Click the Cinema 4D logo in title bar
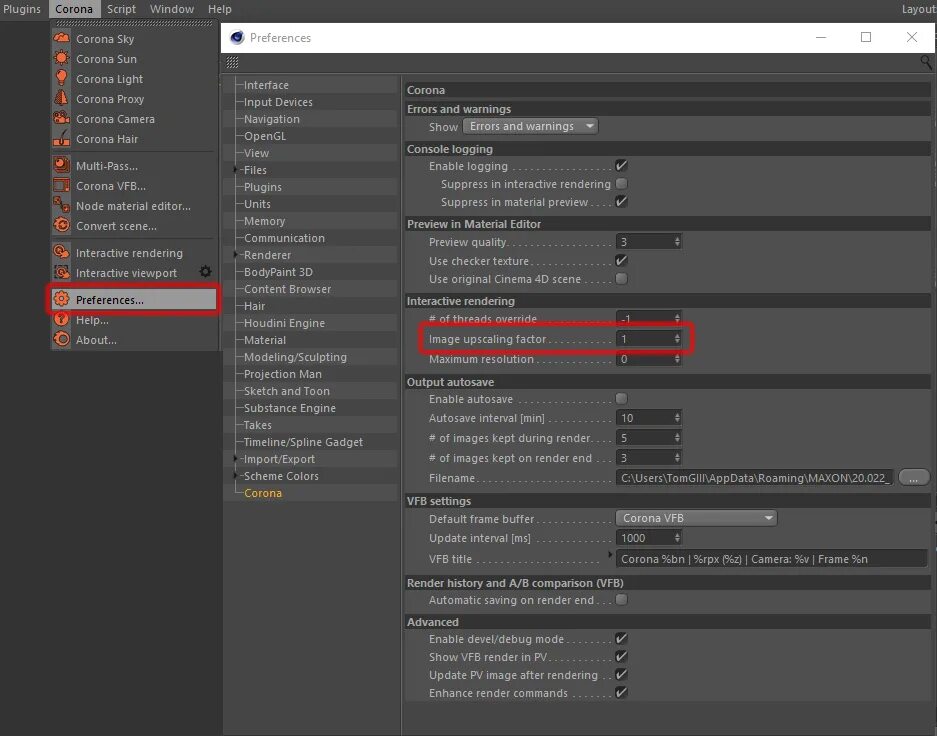This screenshot has height=736, width=937. pyautogui.click(x=237, y=37)
